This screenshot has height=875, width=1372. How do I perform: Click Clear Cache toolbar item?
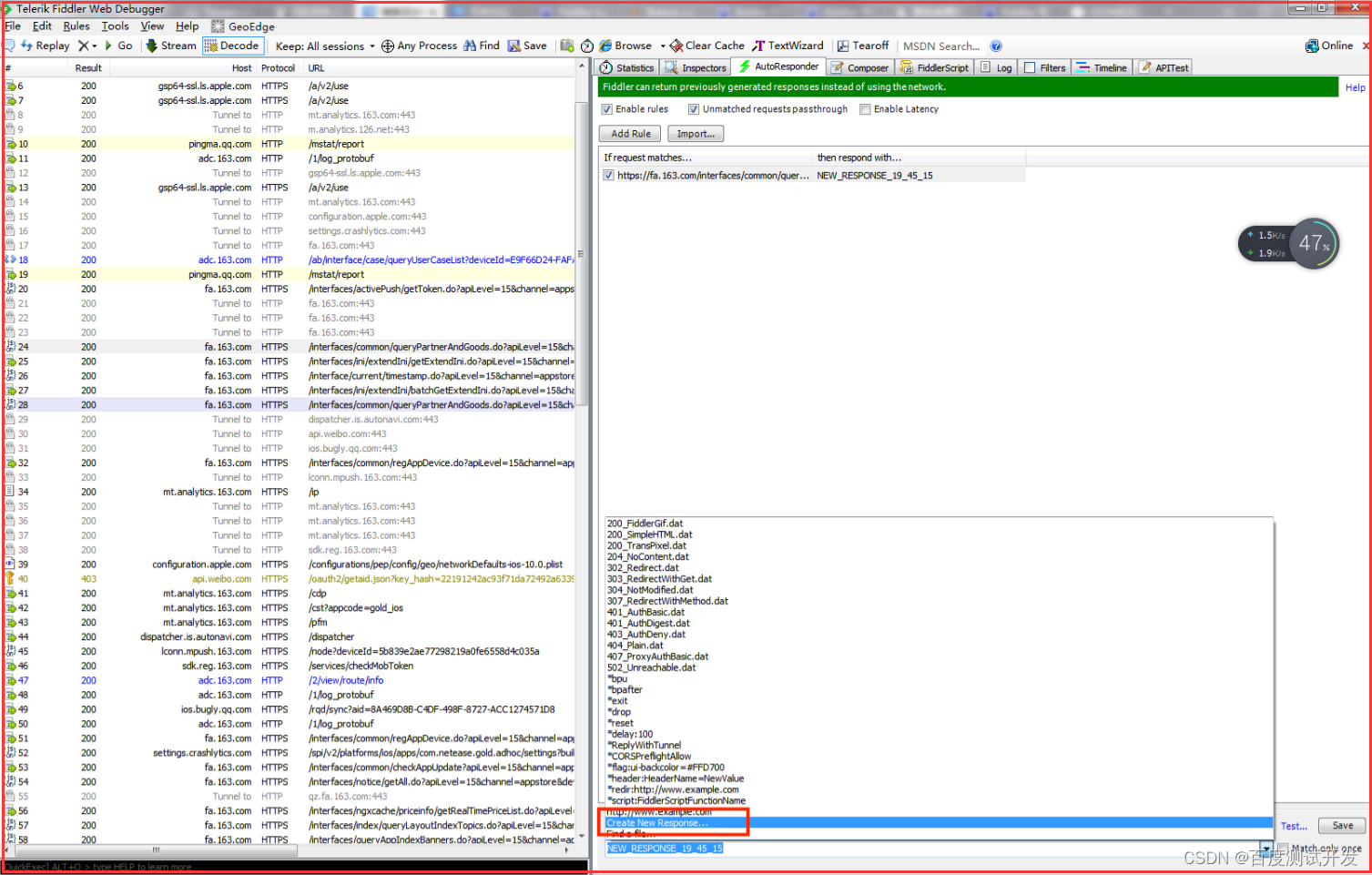tap(707, 46)
